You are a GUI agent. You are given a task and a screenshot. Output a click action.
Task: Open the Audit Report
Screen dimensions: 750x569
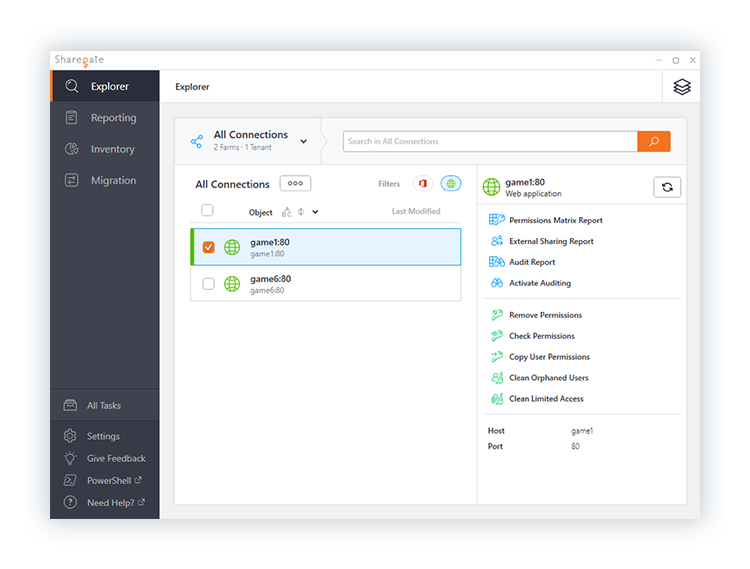pyautogui.click(x=532, y=262)
